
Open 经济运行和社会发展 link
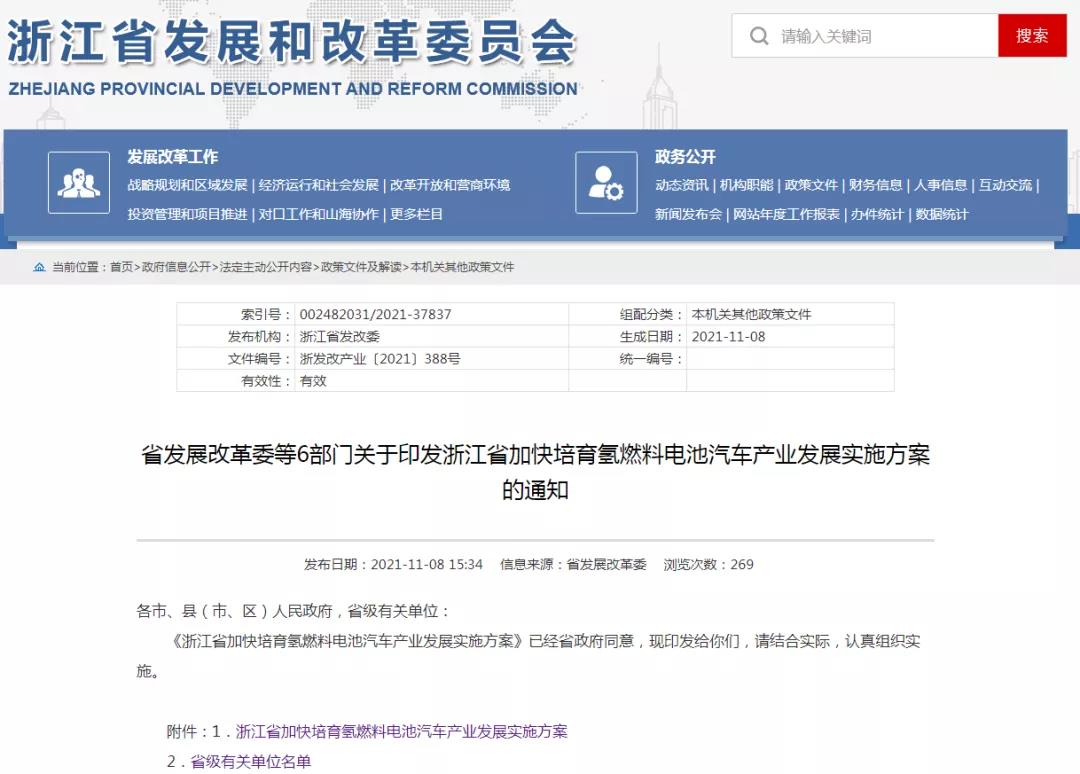click(x=319, y=185)
